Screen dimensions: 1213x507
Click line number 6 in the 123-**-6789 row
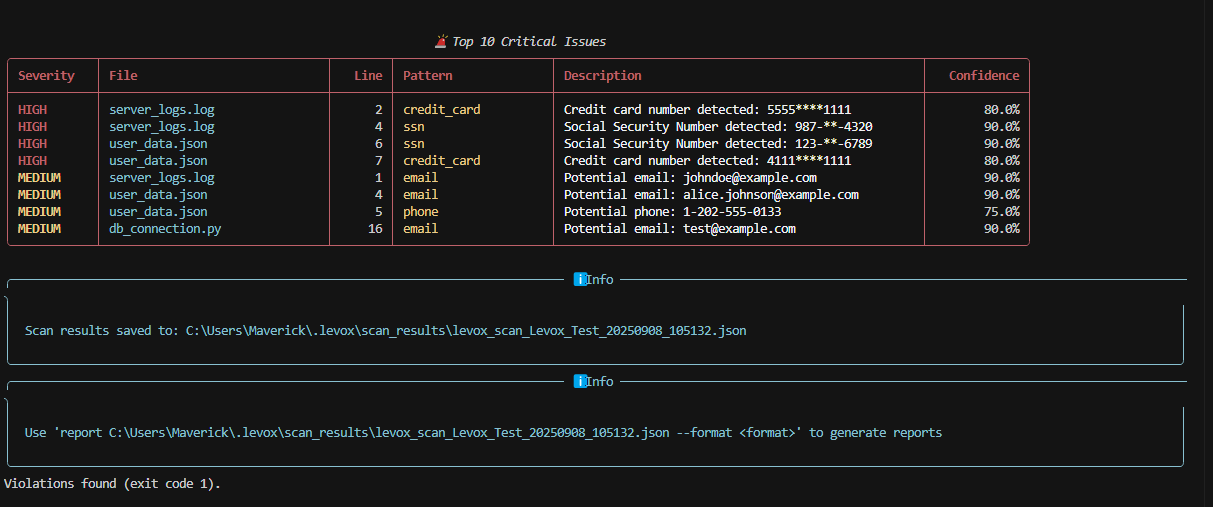(379, 144)
